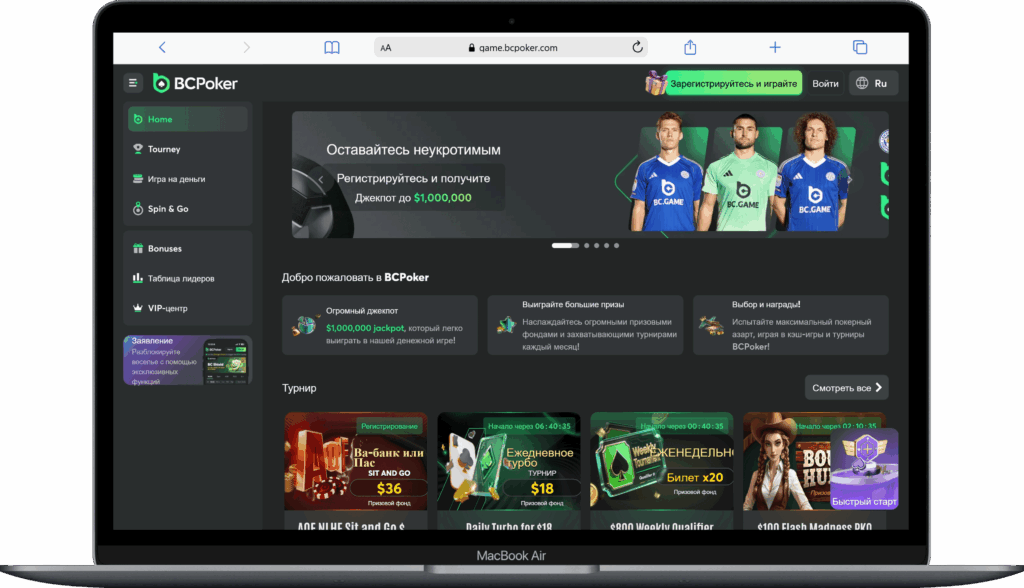Viewport: 1024px width, 588px height.
Task: Click the BCPoker logo
Action: click(196, 83)
